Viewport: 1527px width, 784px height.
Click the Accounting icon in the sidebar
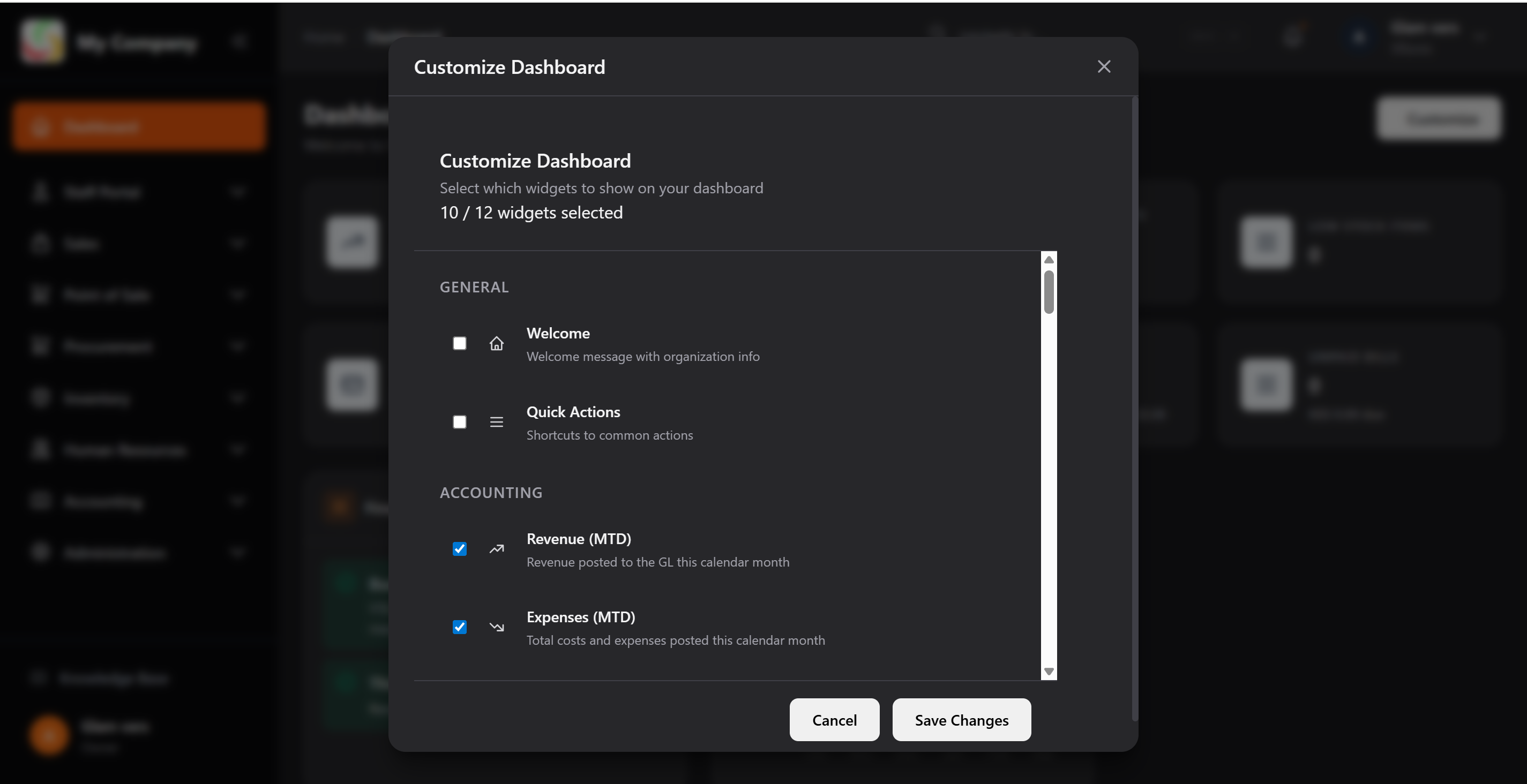(40, 501)
